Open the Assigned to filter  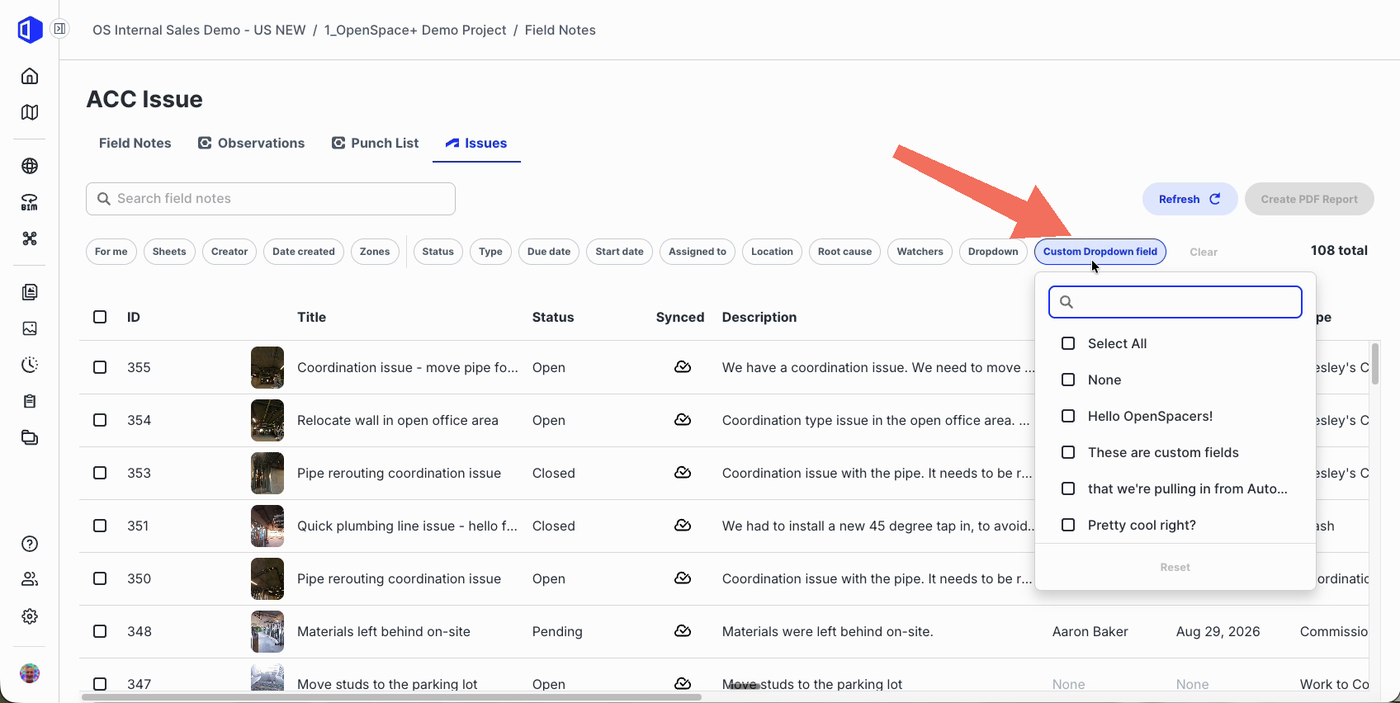pyautogui.click(x=697, y=252)
